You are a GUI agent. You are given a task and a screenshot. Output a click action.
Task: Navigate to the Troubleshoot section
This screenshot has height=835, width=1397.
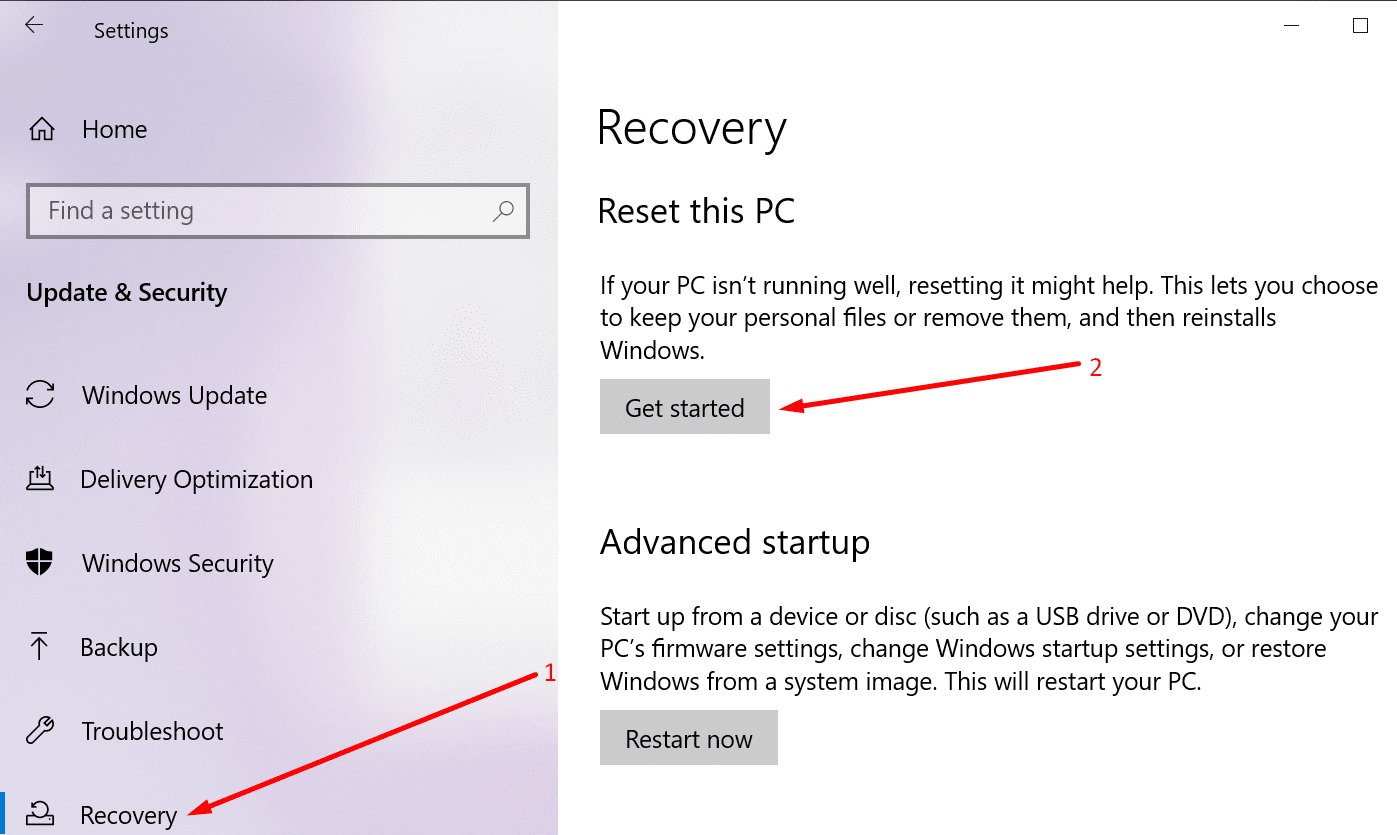tap(151, 731)
